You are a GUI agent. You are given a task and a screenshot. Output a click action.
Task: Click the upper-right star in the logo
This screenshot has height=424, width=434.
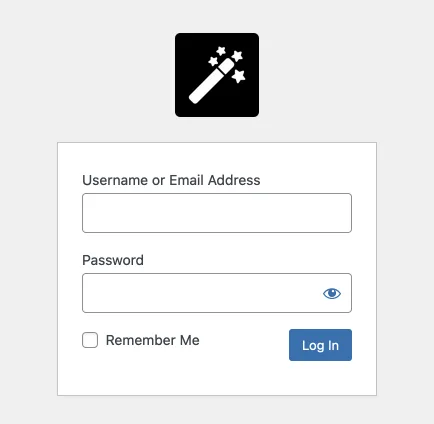[237, 55]
